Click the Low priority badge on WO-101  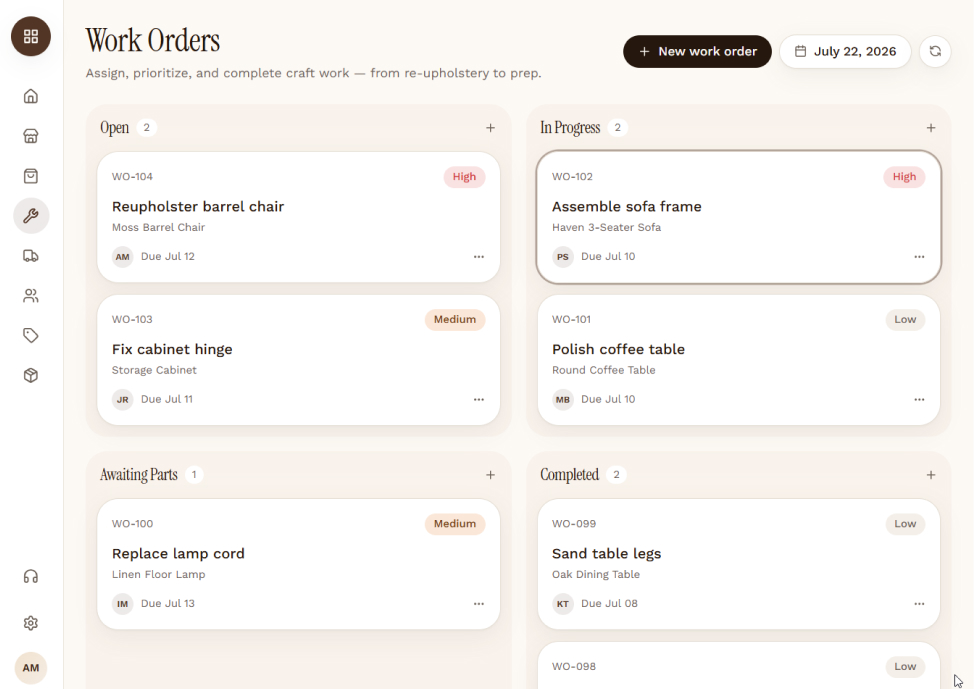click(x=905, y=319)
